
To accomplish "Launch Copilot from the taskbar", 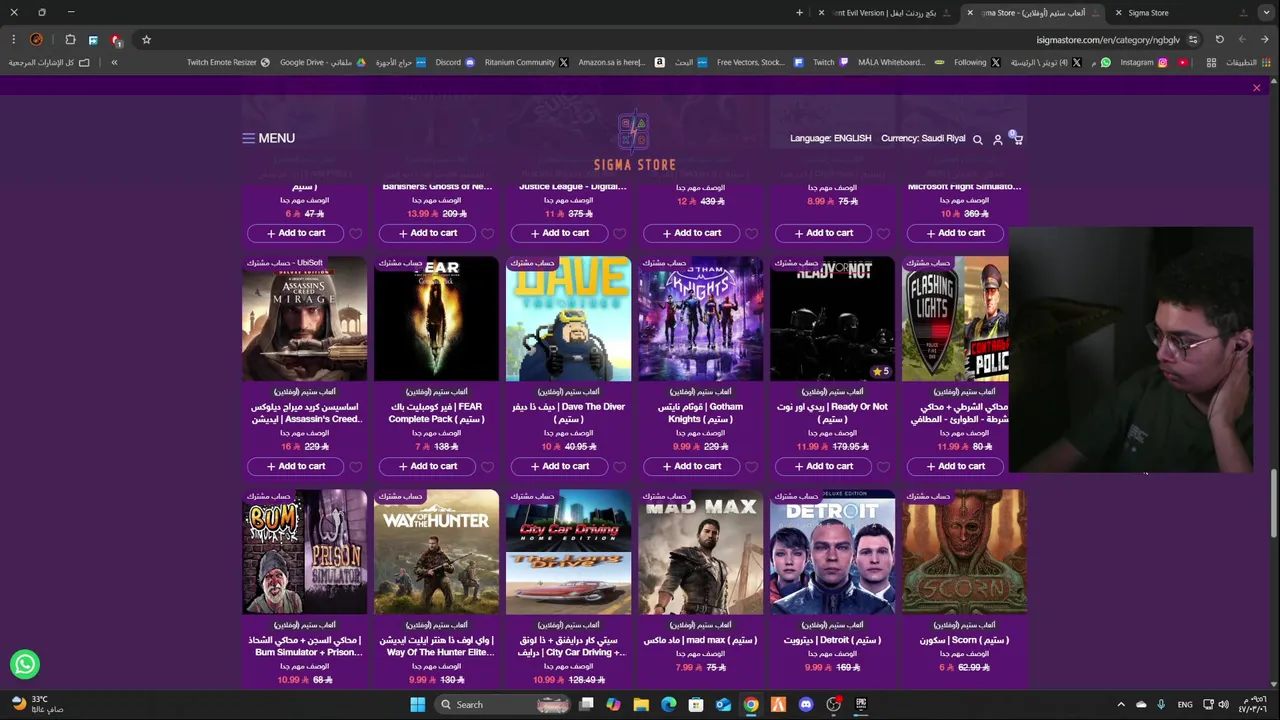I will [x=613, y=705].
